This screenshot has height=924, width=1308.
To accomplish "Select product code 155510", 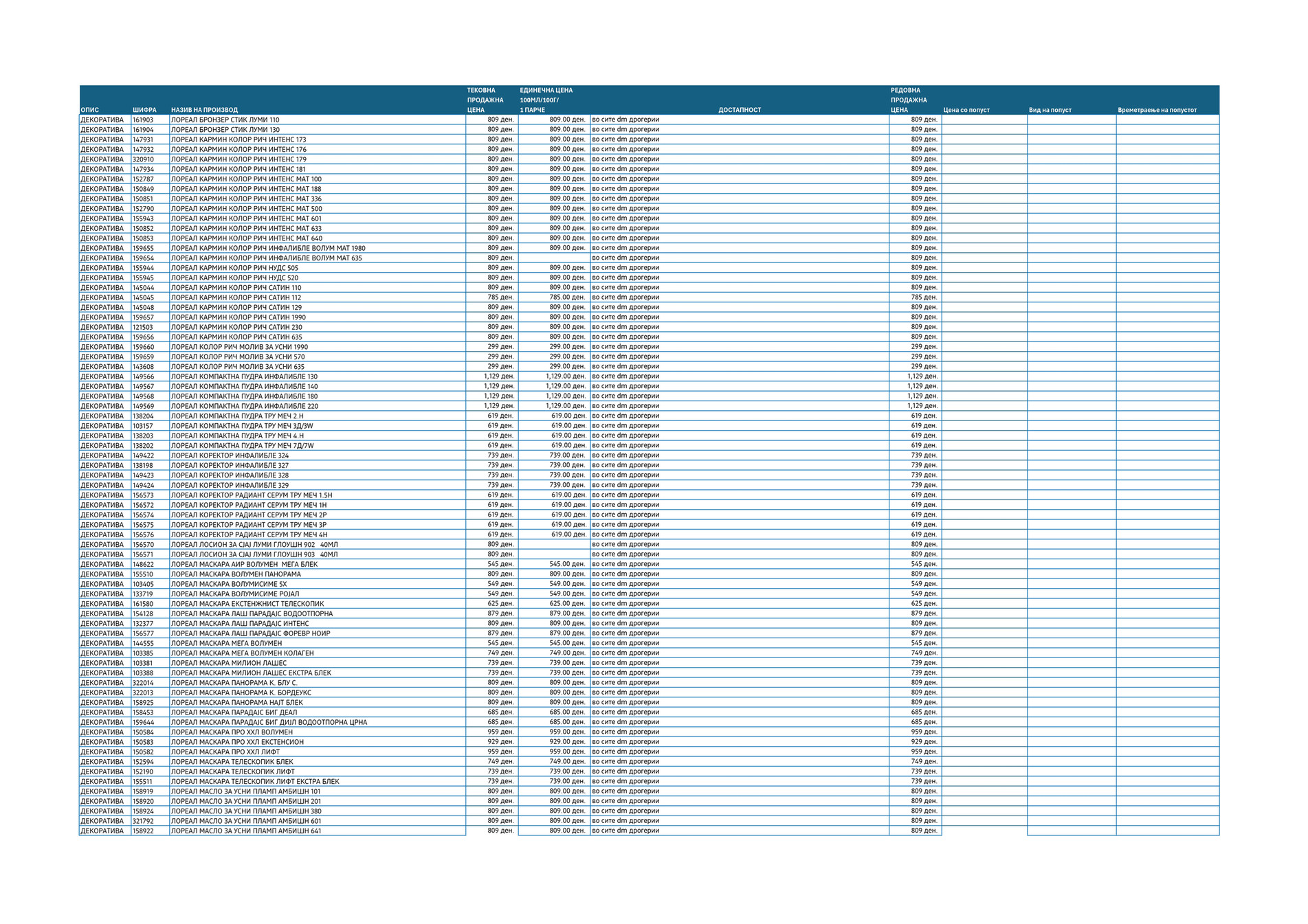I will coord(143,574).
